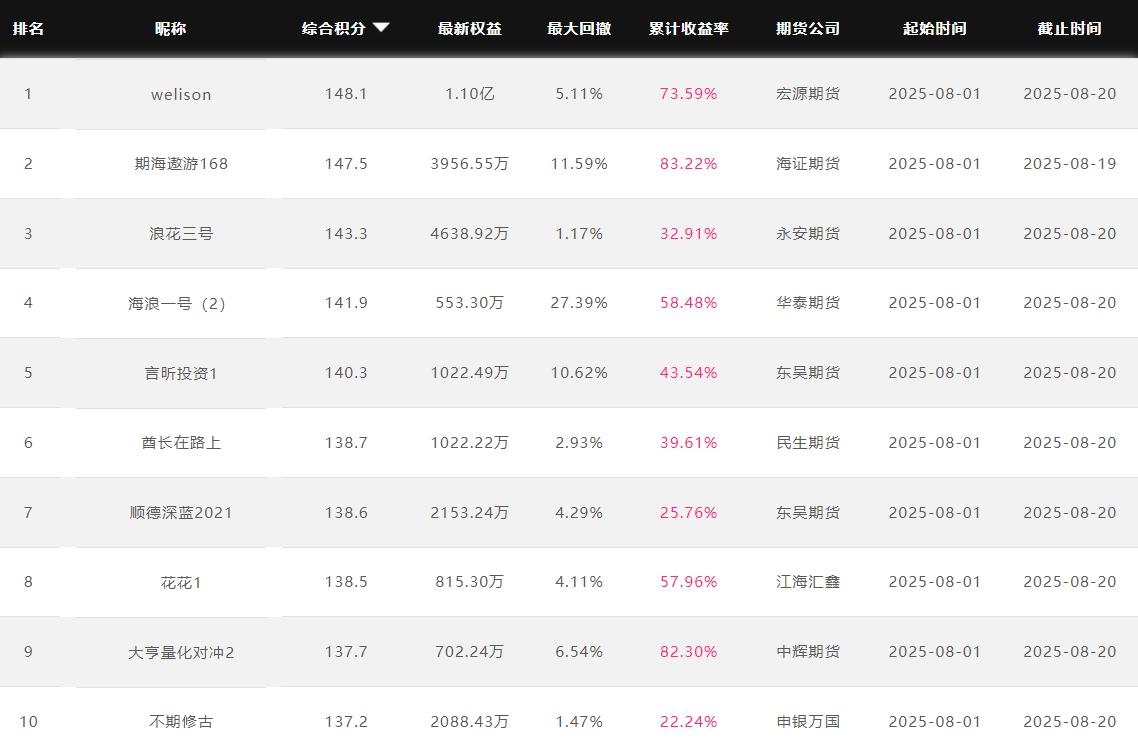Viewport: 1138px width, 755px height.
Task: Click the 最大回撤 column header
Action: point(579,28)
